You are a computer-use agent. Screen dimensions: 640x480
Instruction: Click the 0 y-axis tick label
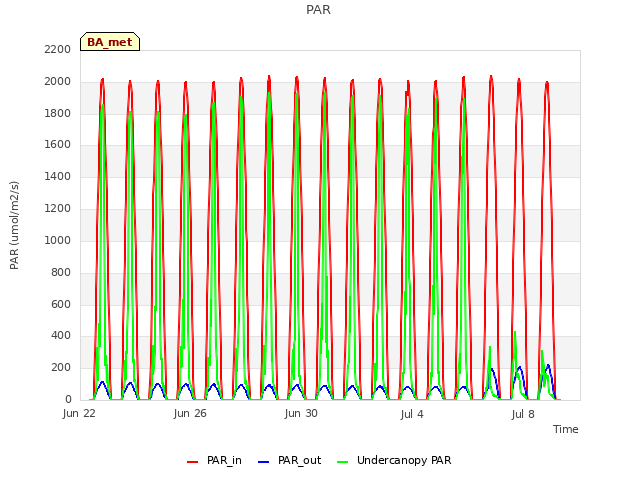pos(68,400)
